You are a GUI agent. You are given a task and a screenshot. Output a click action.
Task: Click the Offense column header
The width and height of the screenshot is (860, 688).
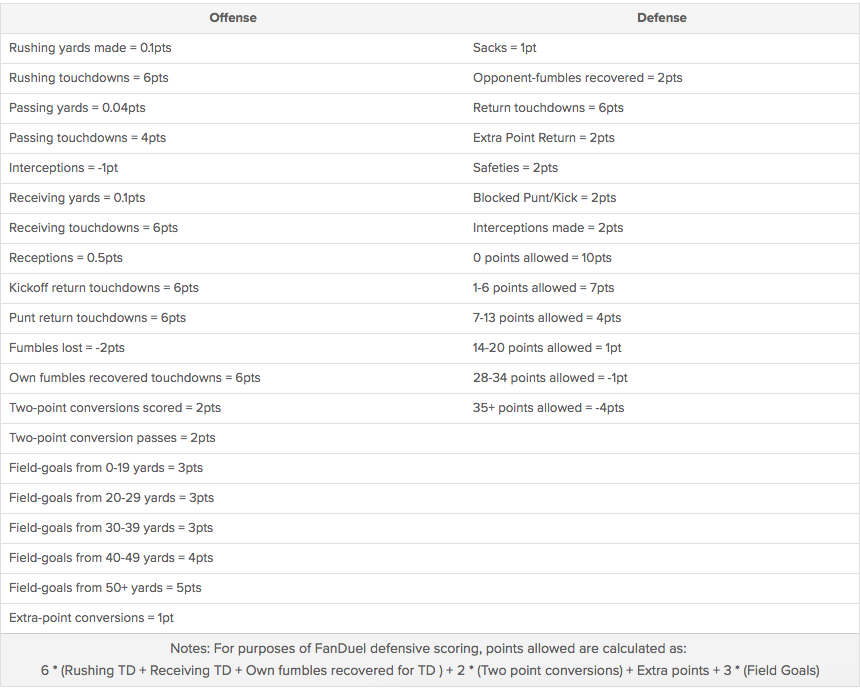[232, 18]
